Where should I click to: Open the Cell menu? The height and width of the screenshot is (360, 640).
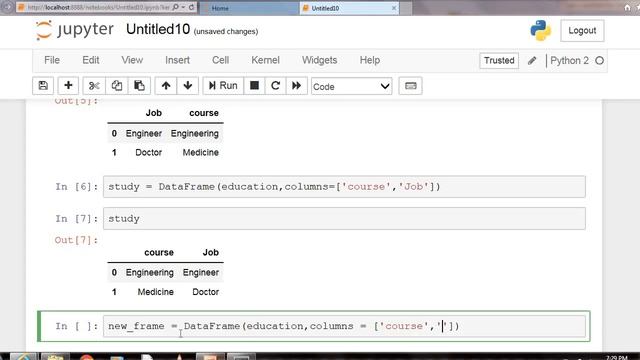[220, 60]
